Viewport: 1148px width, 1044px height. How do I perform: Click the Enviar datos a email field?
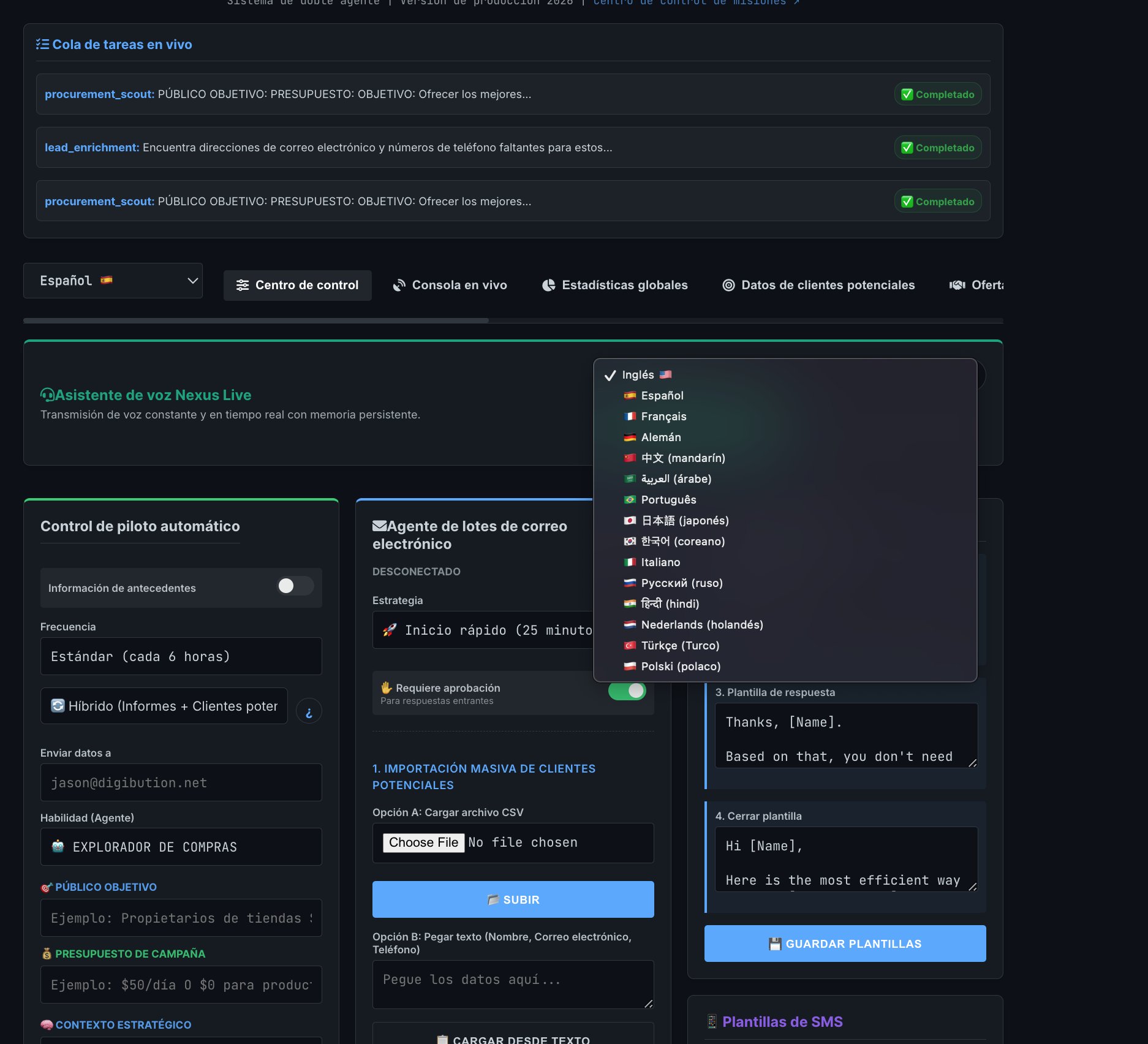(x=181, y=782)
